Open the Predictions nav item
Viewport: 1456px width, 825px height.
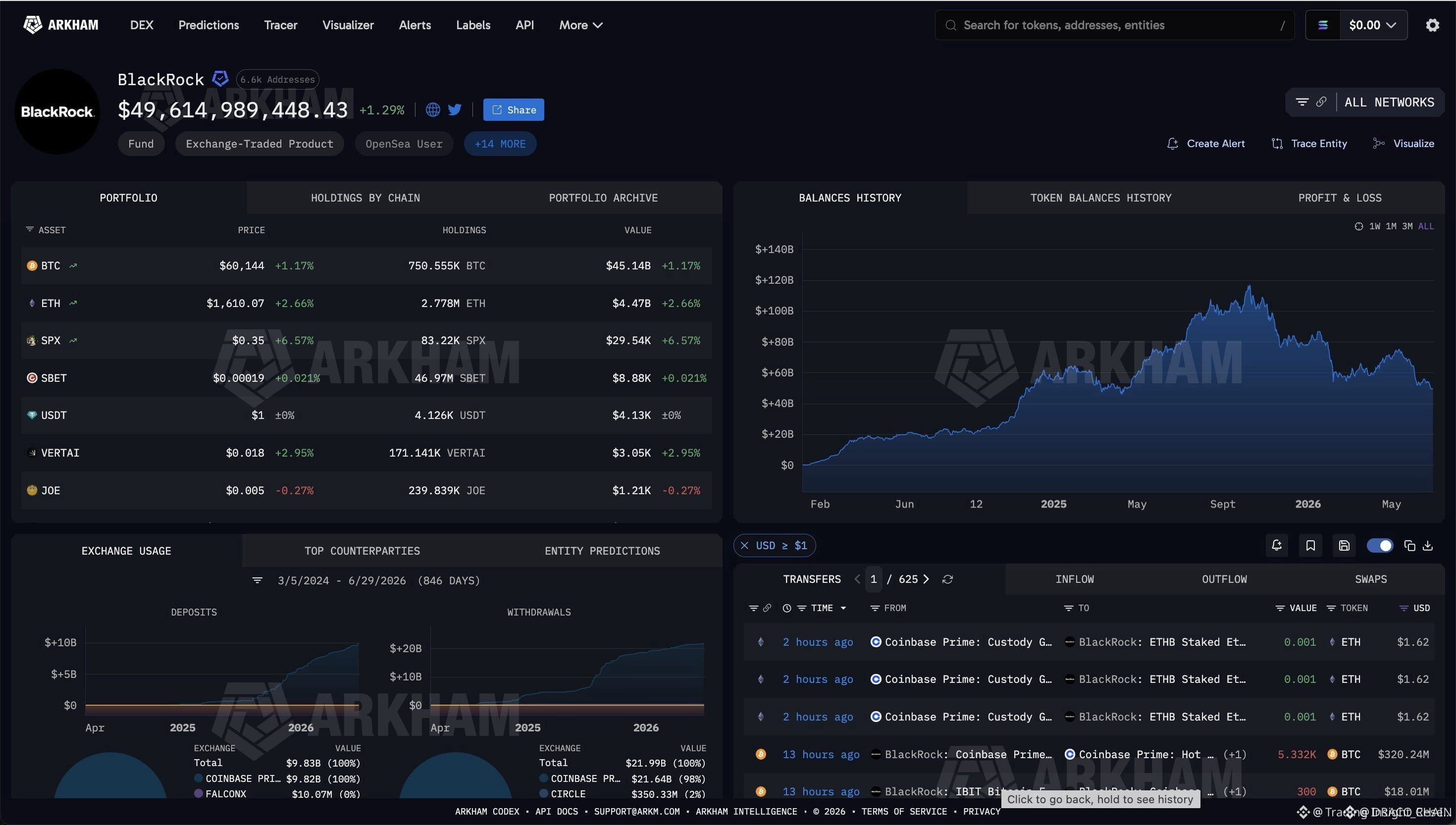pyautogui.click(x=208, y=25)
